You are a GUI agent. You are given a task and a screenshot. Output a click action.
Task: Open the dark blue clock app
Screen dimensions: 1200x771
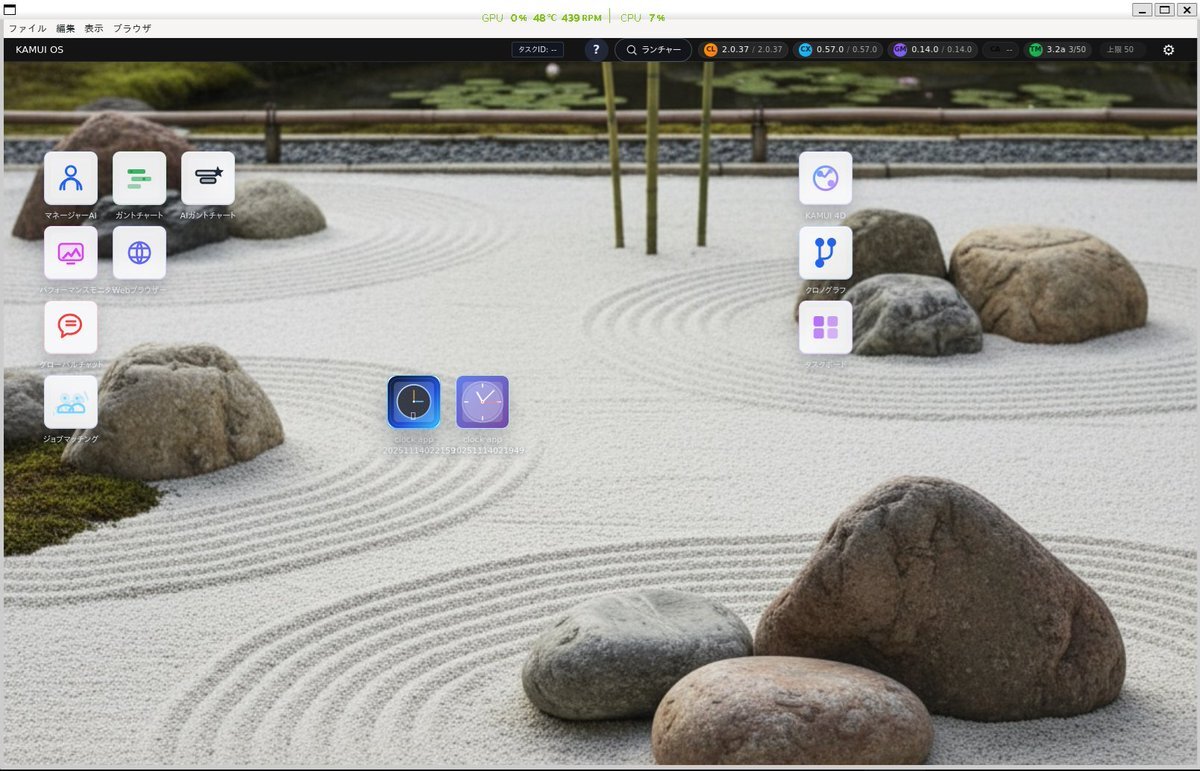point(413,402)
